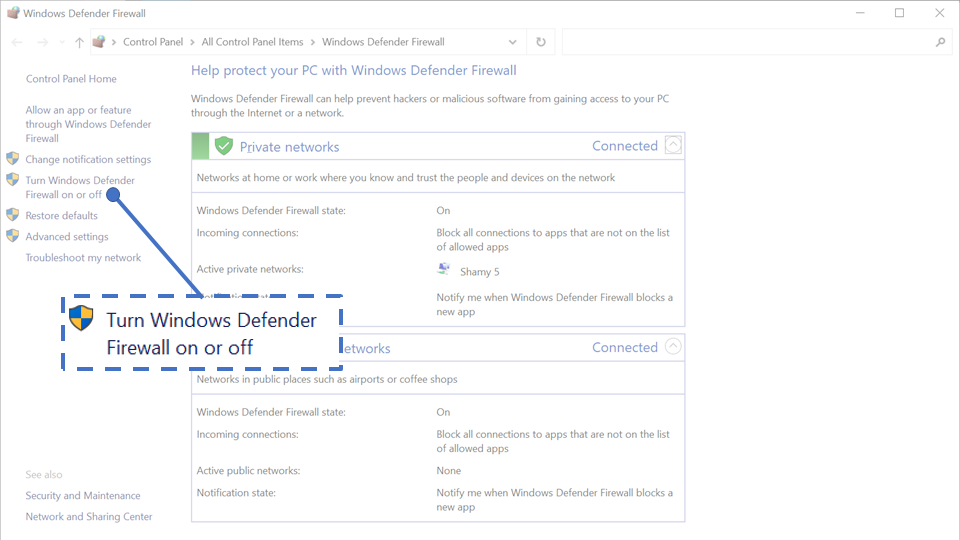Screen dimensions: 960x540
Task: Collapse the Private networks section
Action: (673, 145)
